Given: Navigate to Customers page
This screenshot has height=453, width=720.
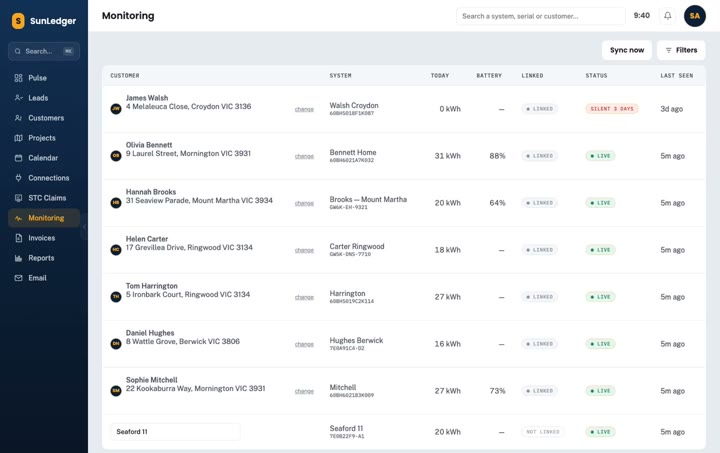Looking at the screenshot, I should [44, 118].
